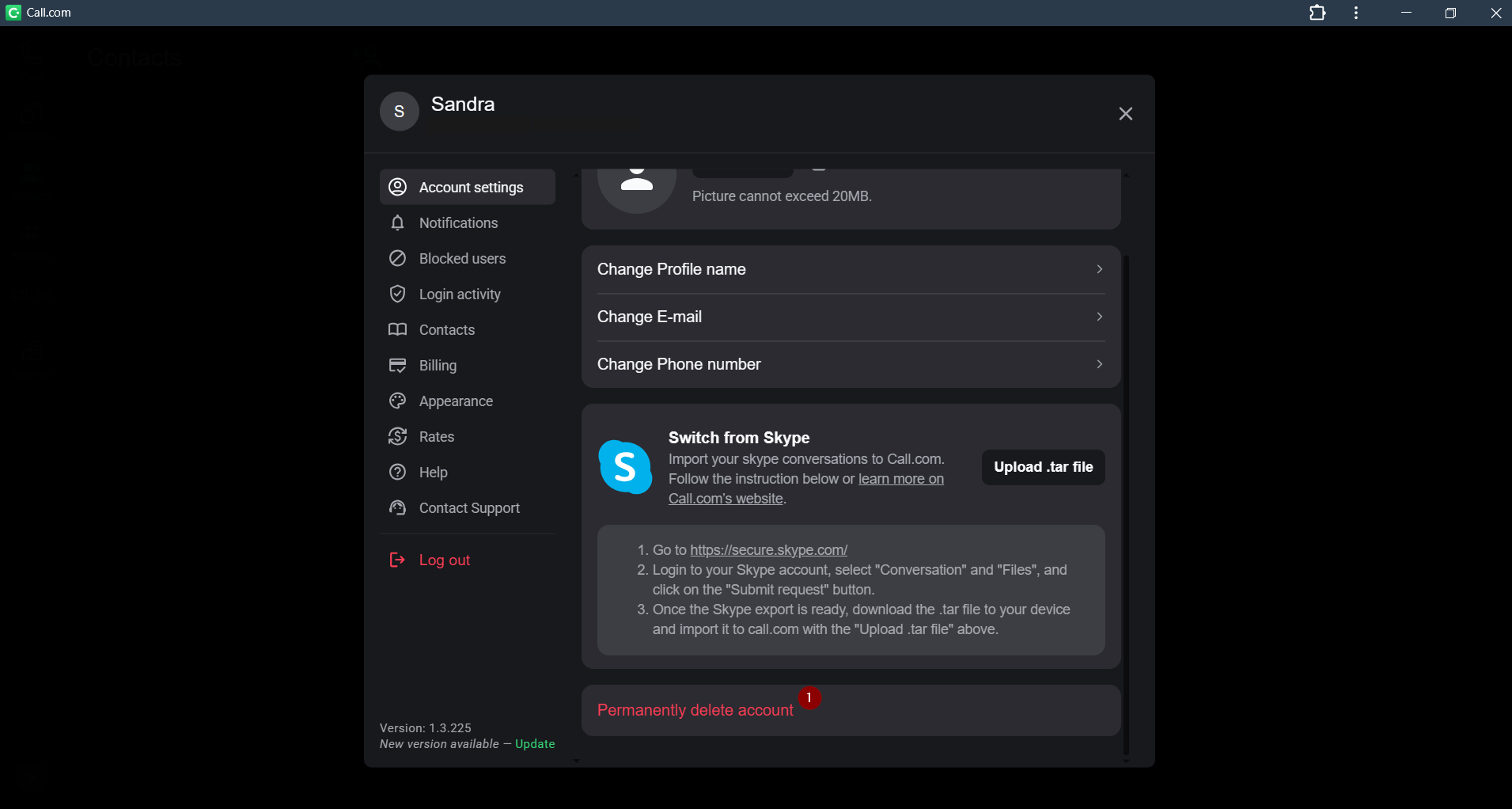Click the Contact Support headset icon
The width and height of the screenshot is (1512, 809).
(x=398, y=507)
